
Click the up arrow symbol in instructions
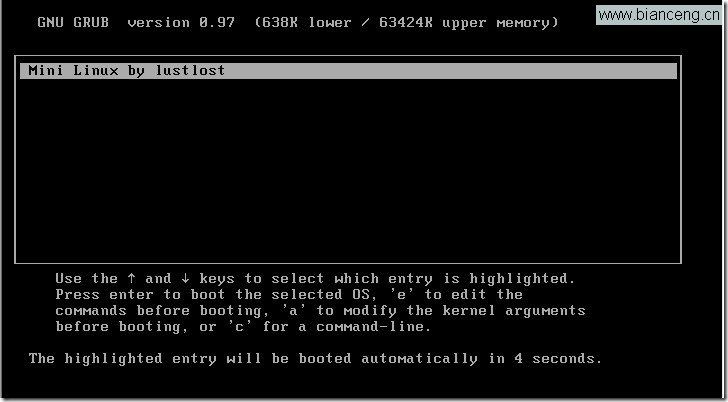pos(132,279)
